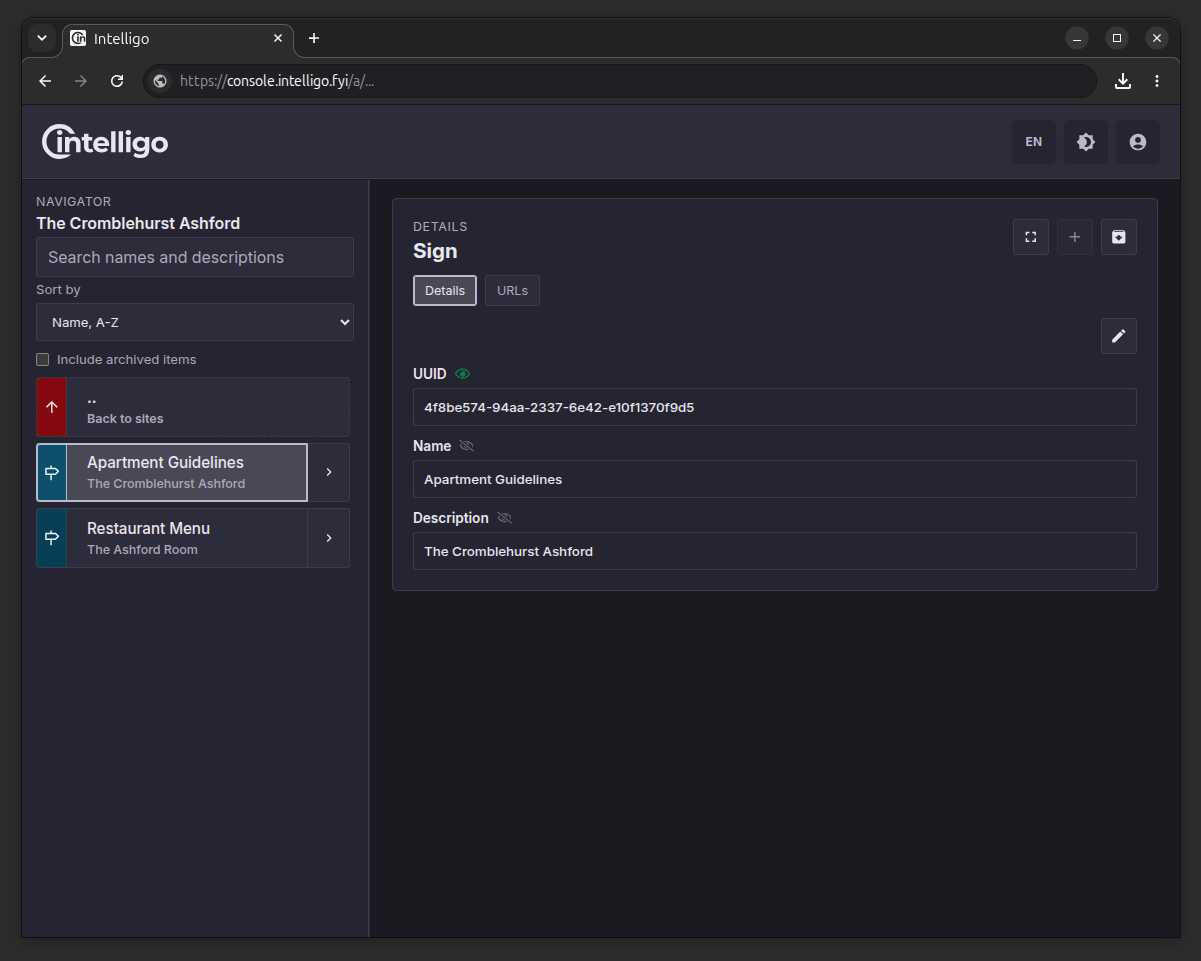Click The Cromblehurst Ashford heading
Viewport: 1201px width, 961px height.
[138, 223]
